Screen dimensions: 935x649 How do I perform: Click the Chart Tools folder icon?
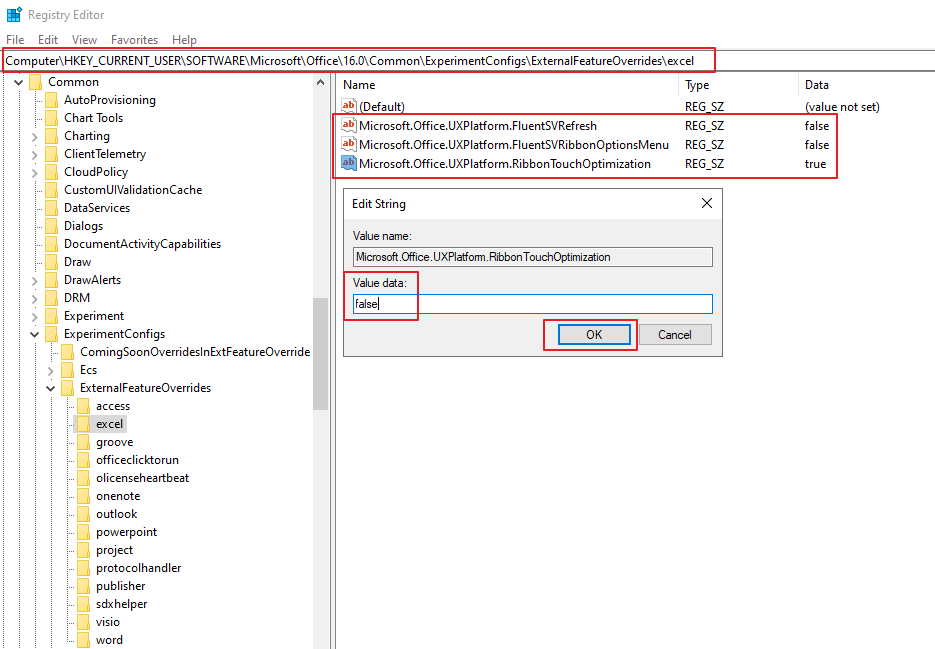coord(52,118)
